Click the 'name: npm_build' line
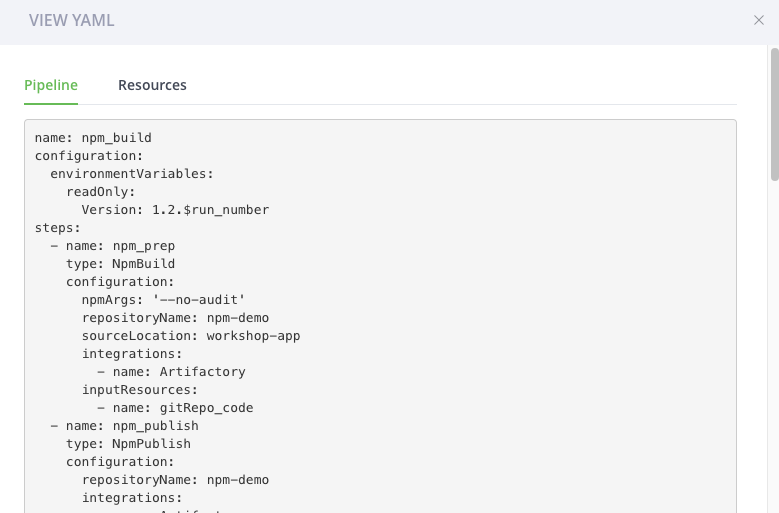This screenshot has height=513, width=779. [x=93, y=138]
